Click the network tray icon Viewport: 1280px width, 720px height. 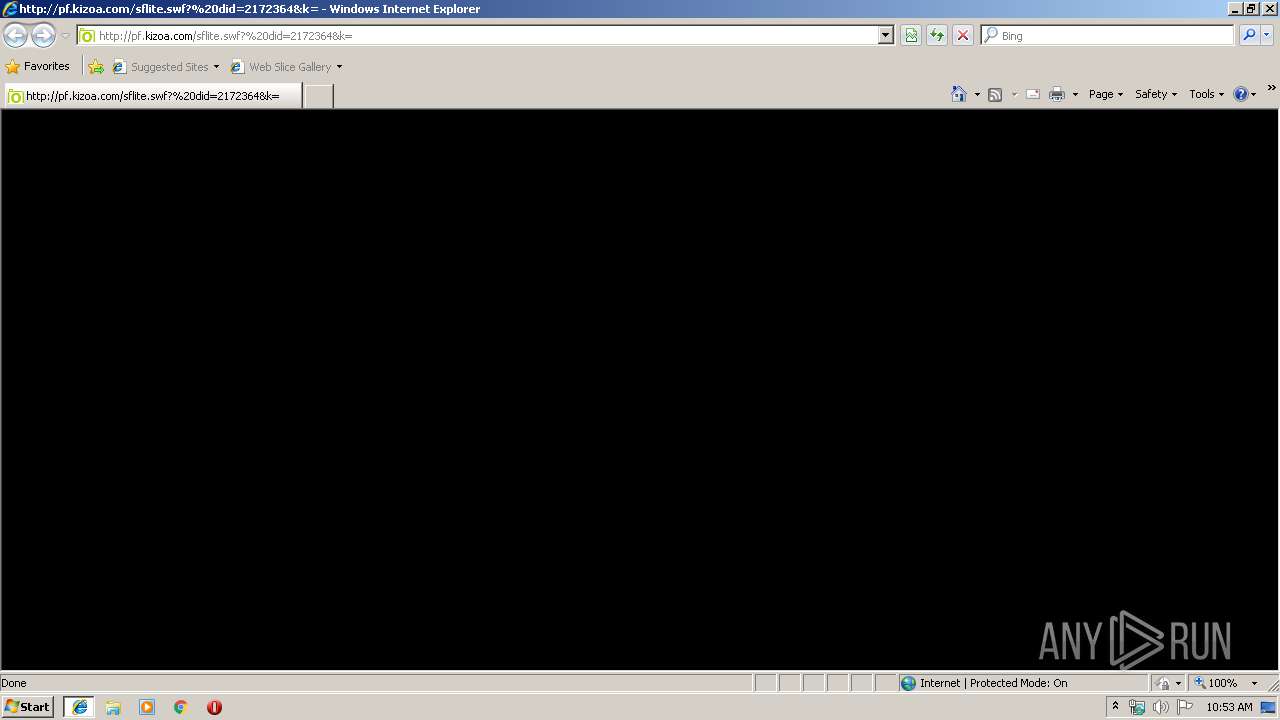pos(1137,707)
